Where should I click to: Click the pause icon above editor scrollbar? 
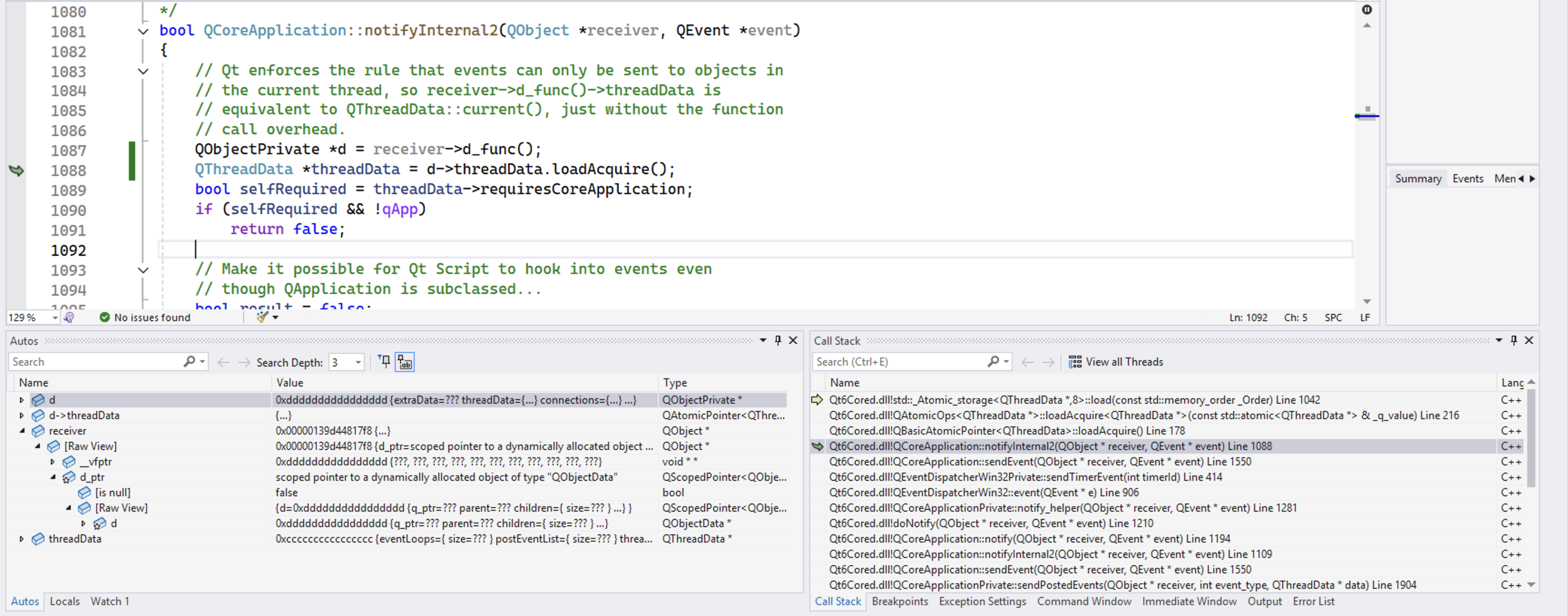(x=1367, y=10)
